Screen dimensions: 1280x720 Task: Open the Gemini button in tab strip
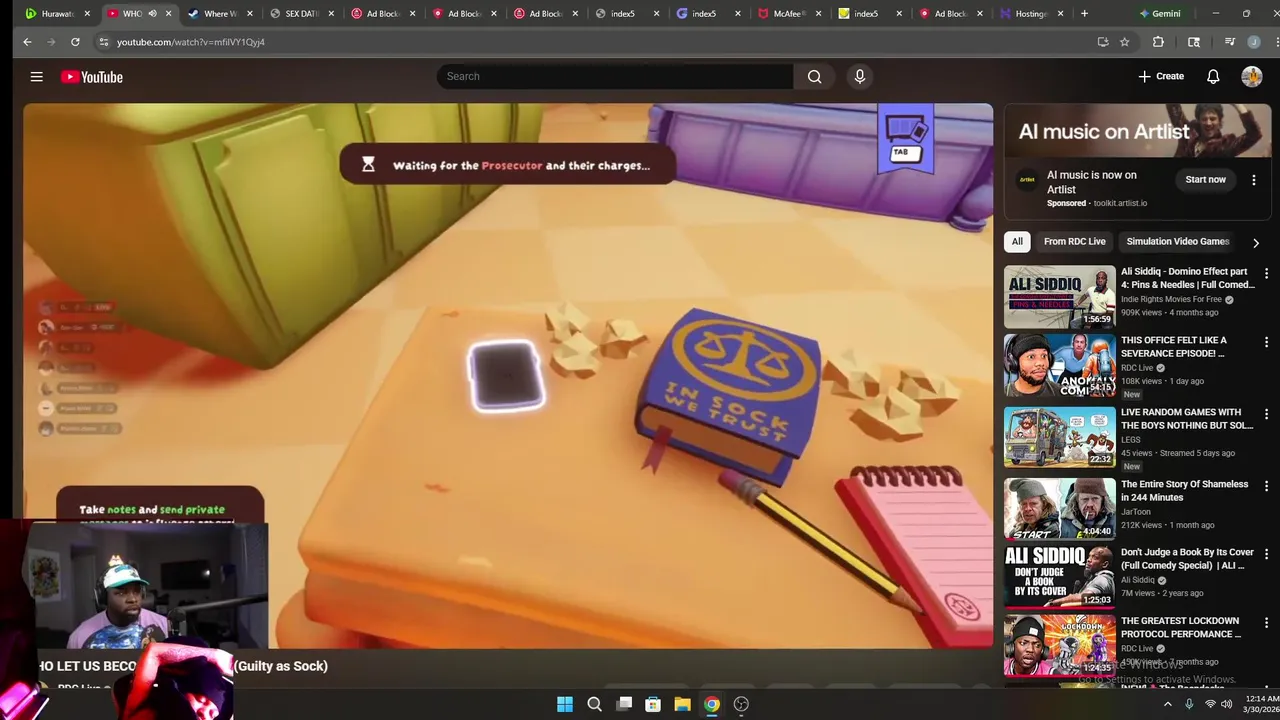coord(1160,14)
